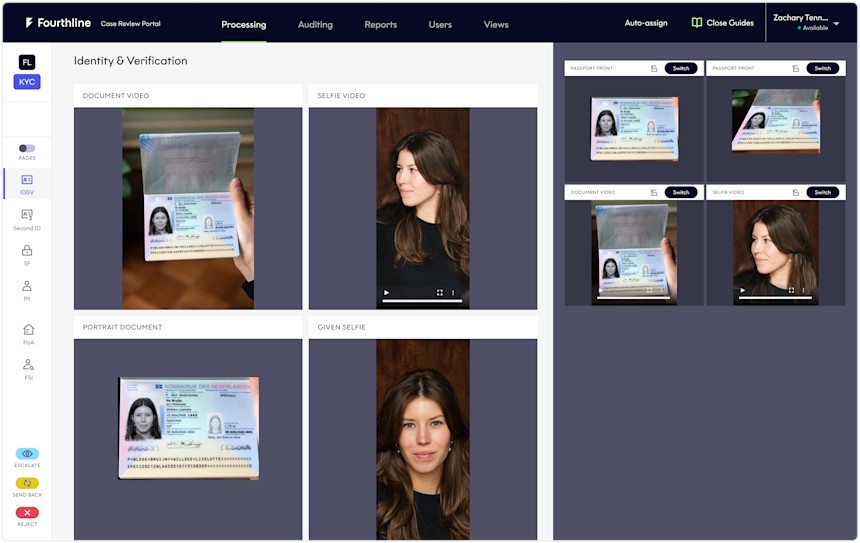Open the PII person section
860x543 pixels.
(x=27, y=290)
